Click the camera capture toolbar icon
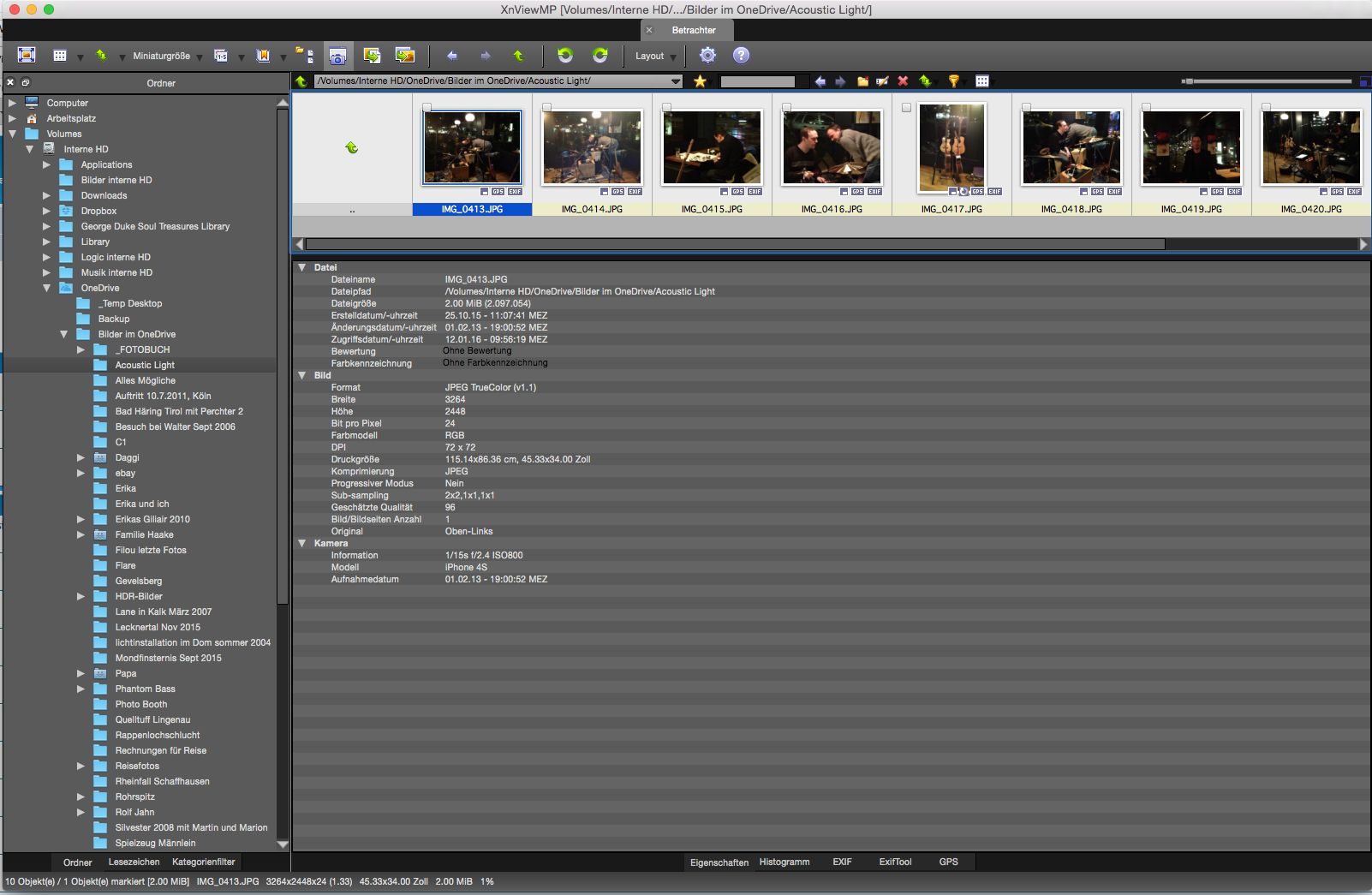1372x895 pixels. pos(337,57)
